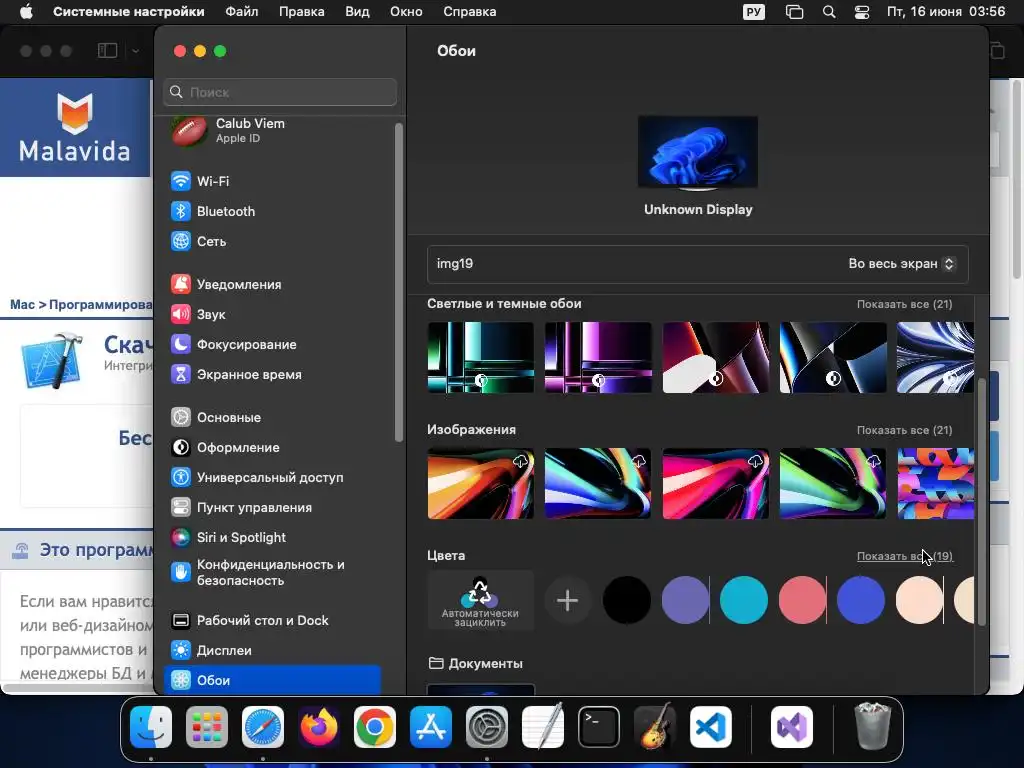Select the black color swatch

click(x=627, y=600)
